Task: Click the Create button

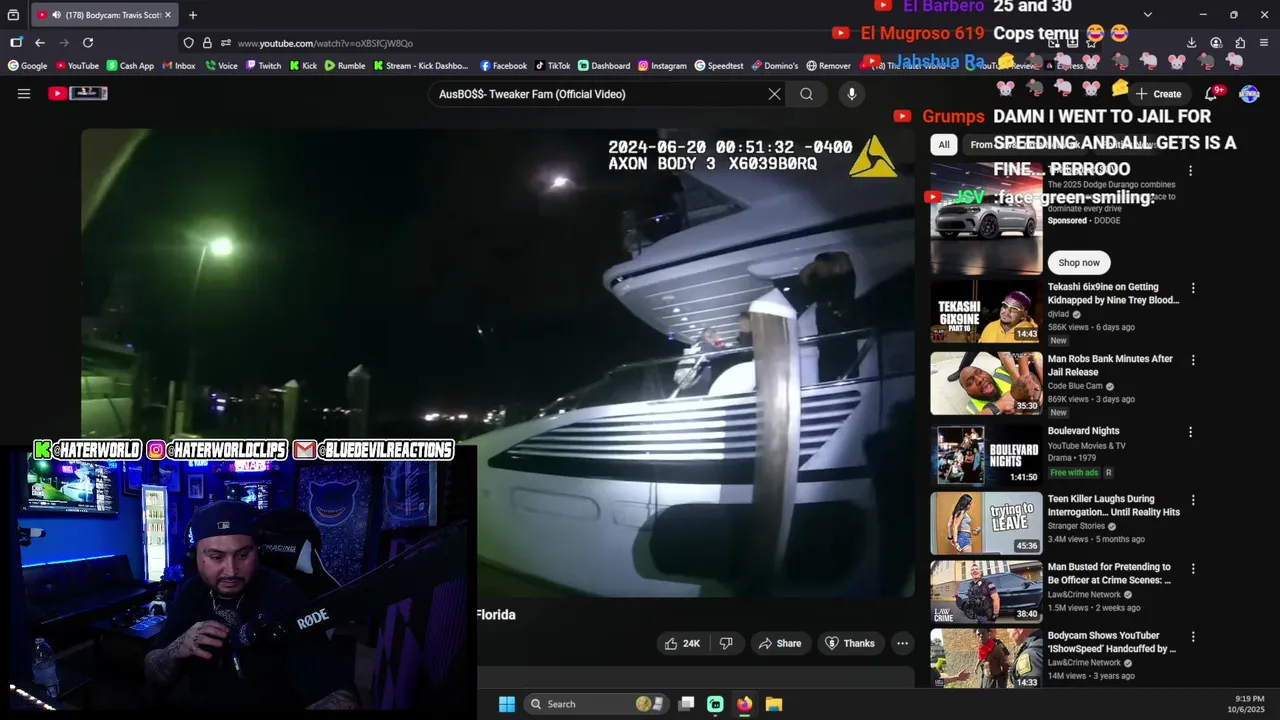Action: (x=1158, y=94)
